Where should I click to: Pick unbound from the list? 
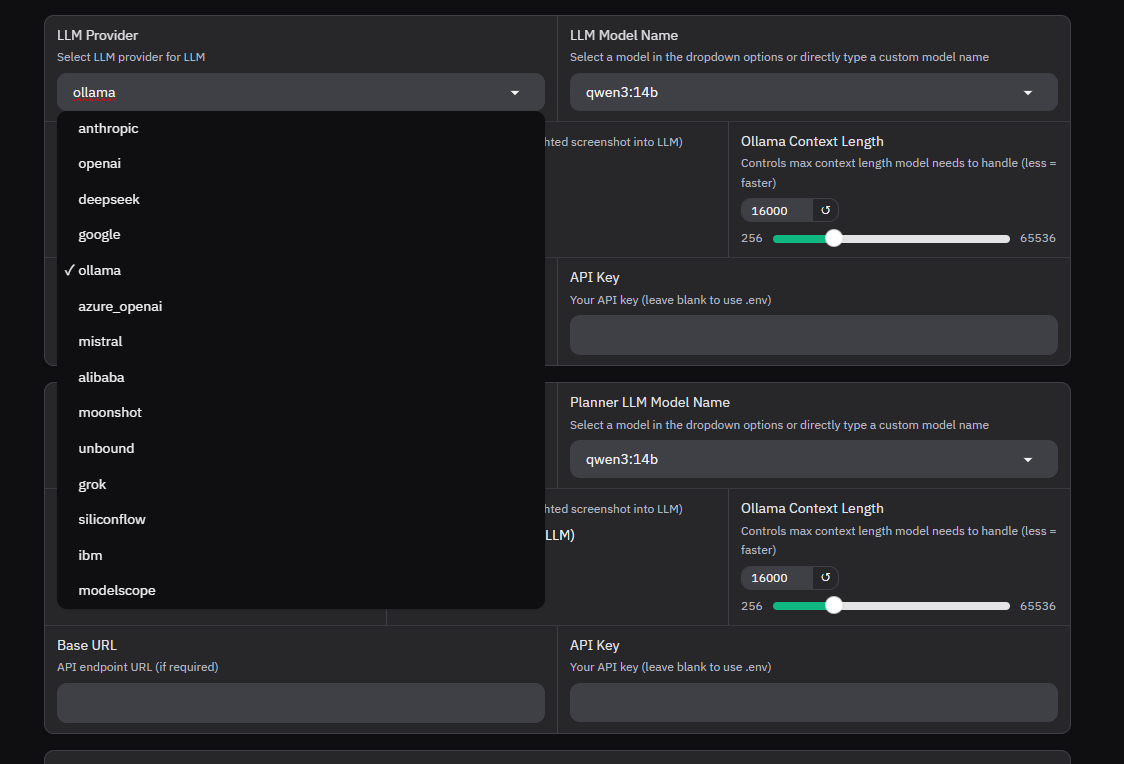300,449
